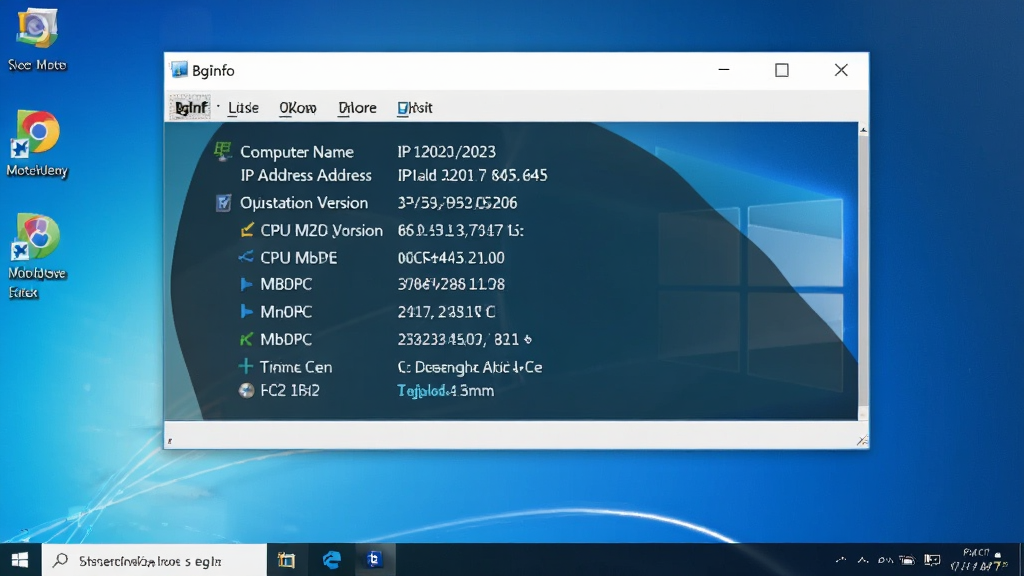Click the teal plus icon beside Tinme Cen
The height and width of the screenshot is (576, 1024).
[246, 366]
